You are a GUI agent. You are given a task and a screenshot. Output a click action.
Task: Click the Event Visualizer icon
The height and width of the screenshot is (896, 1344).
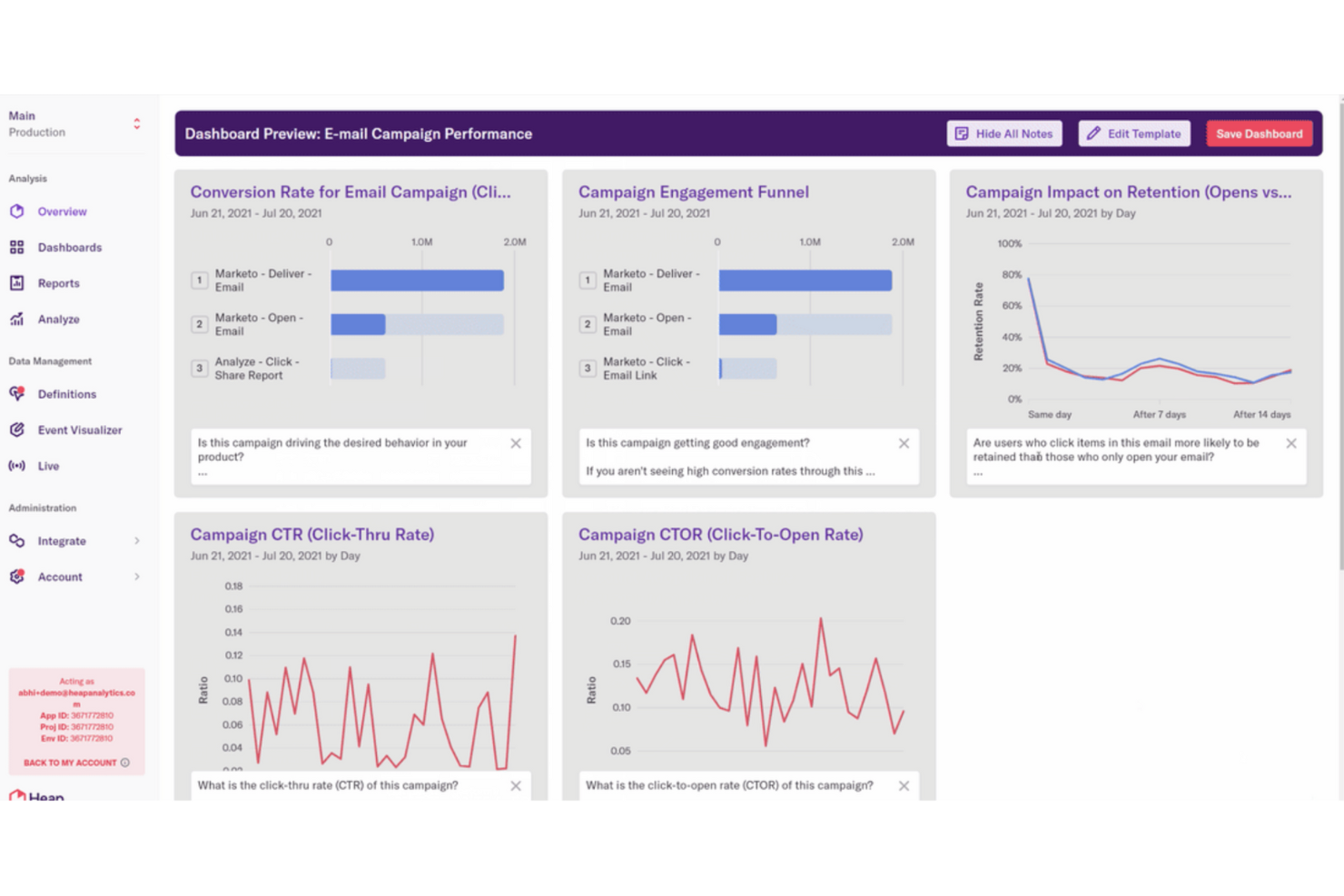17,430
